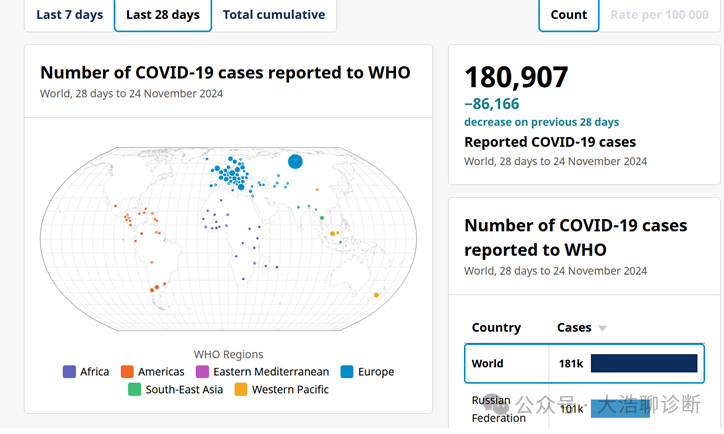Image resolution: width=724 pixels, height=434 pixels.
Task: Toggle the Rate per 100 000 mode
Action: tap(659, 15)
